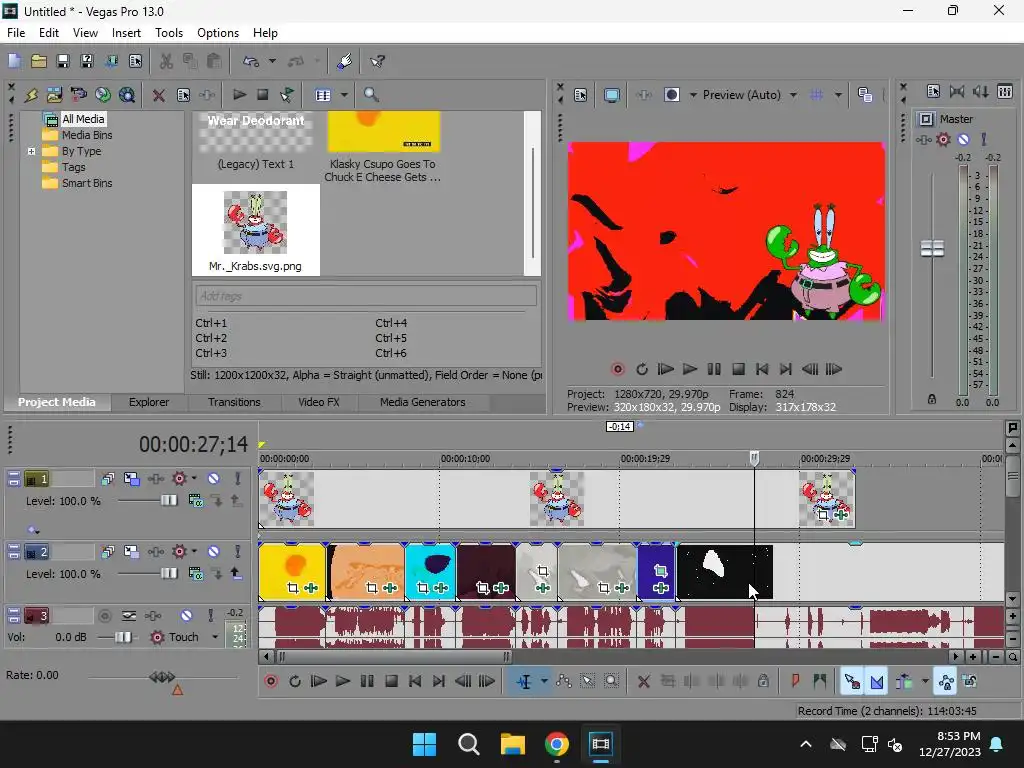Switch to the Transitions tab
Screen dimensions: 1024x768
(x=234, y=402)
